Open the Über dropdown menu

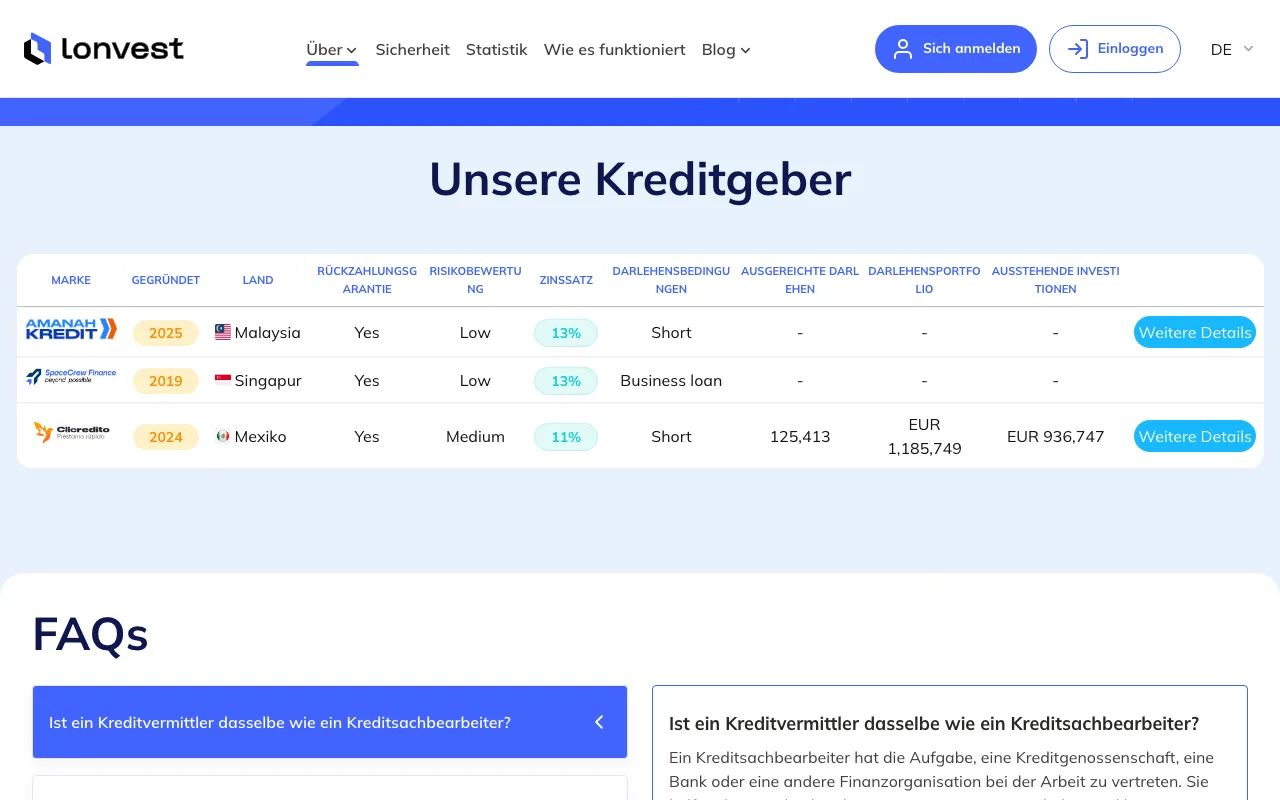point(332,49)
